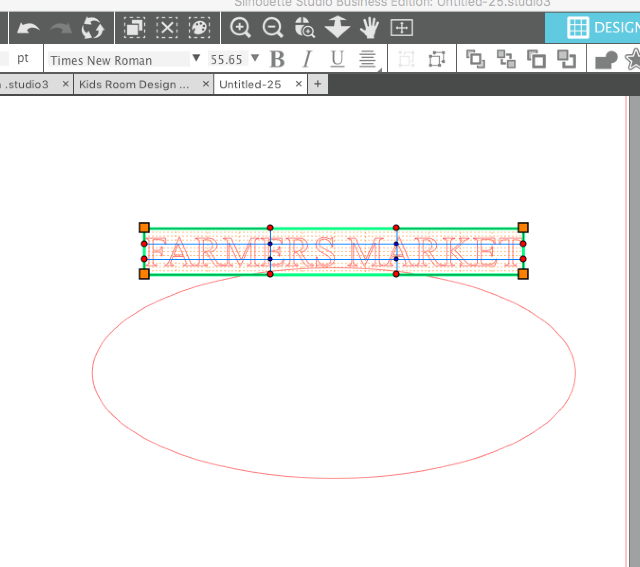Image resolution: width=640 pixels, height=567 pixels.
Task: Add a new document tab
Action: pyautogui.click(x=318, y=84)
